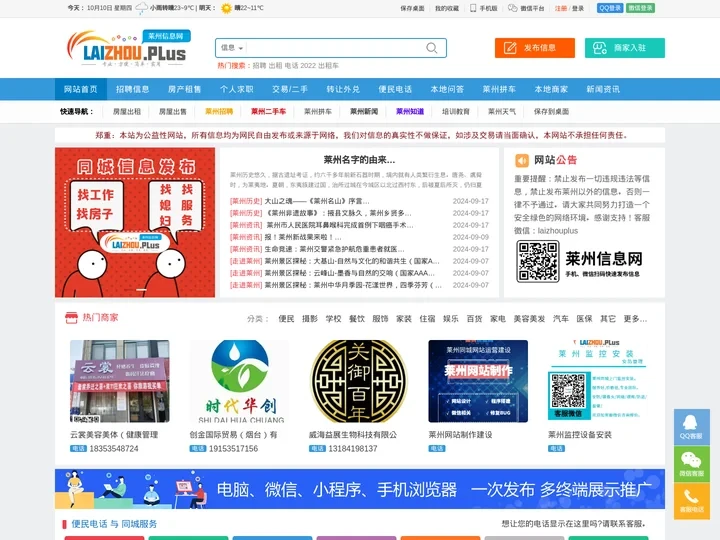
Task: Click the 我的收藏 link
Action: 447,8
